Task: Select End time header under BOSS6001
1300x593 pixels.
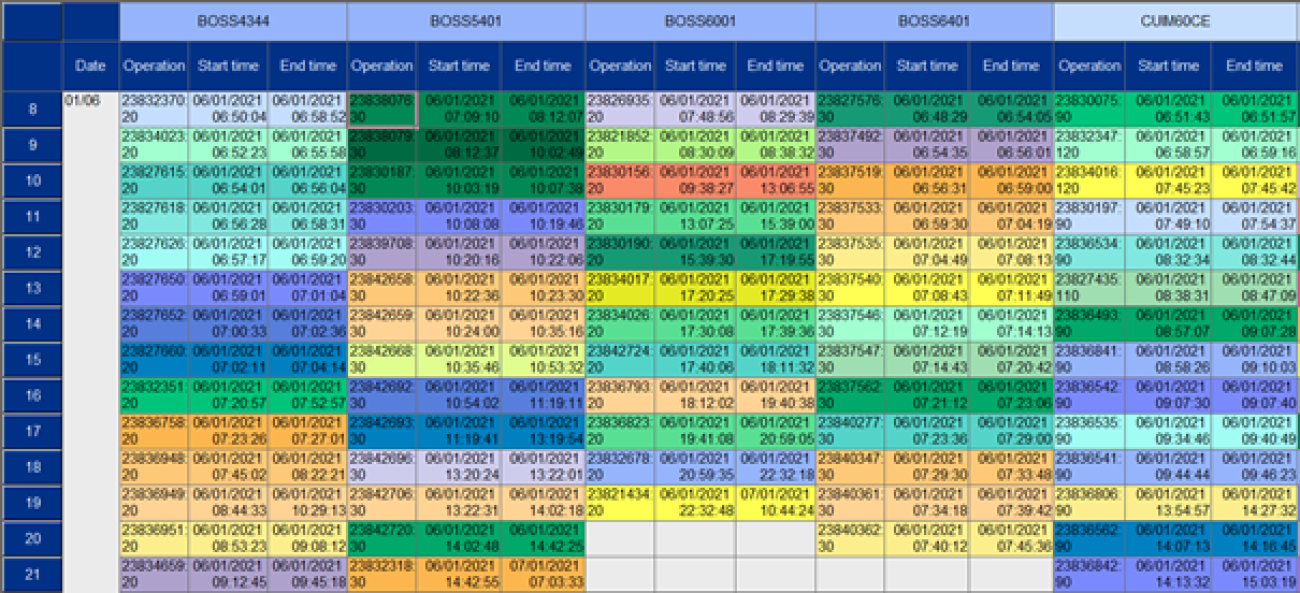Action: click(x=775, y=66)
